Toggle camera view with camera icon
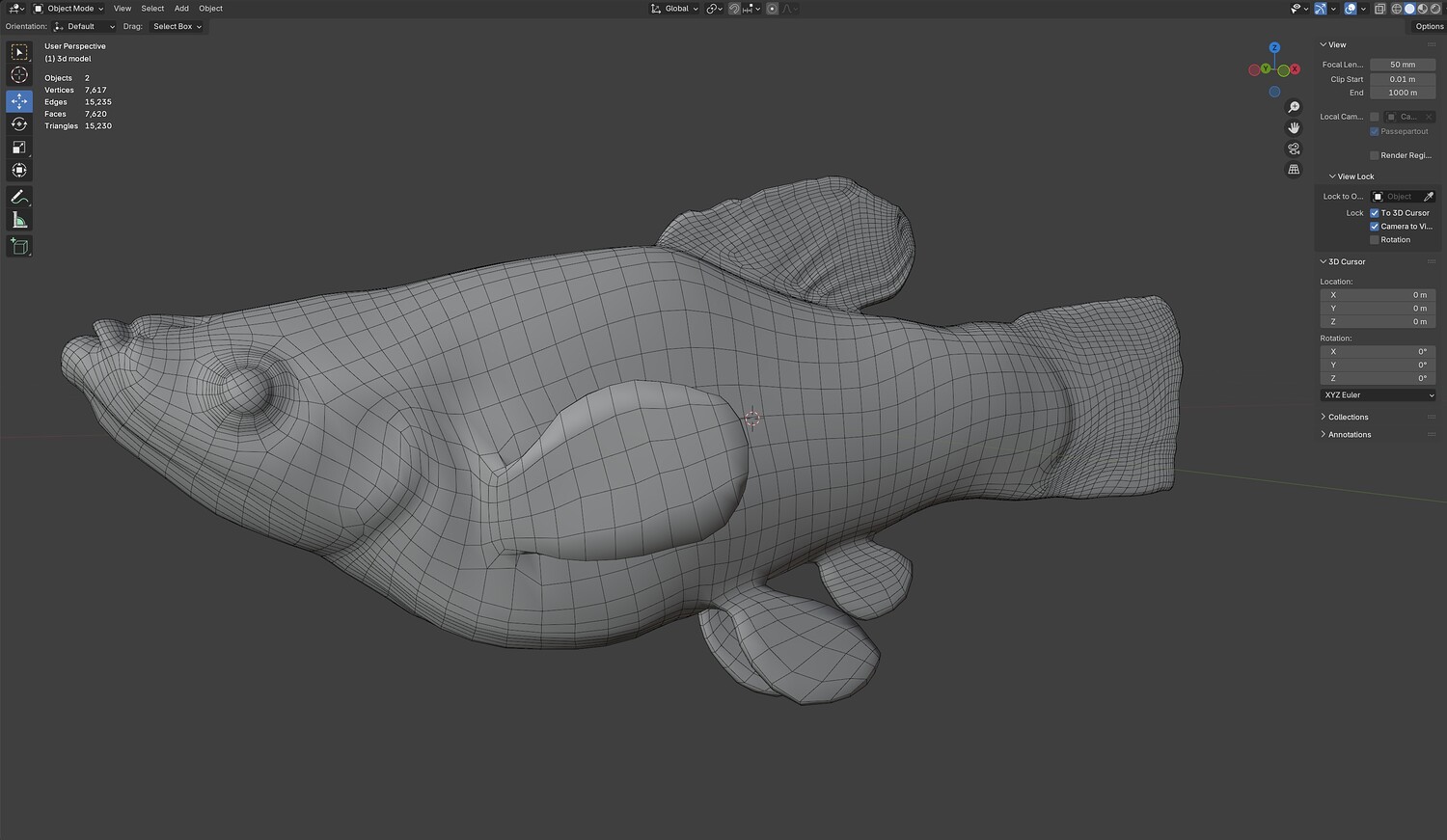 [x=1294, y=149]
